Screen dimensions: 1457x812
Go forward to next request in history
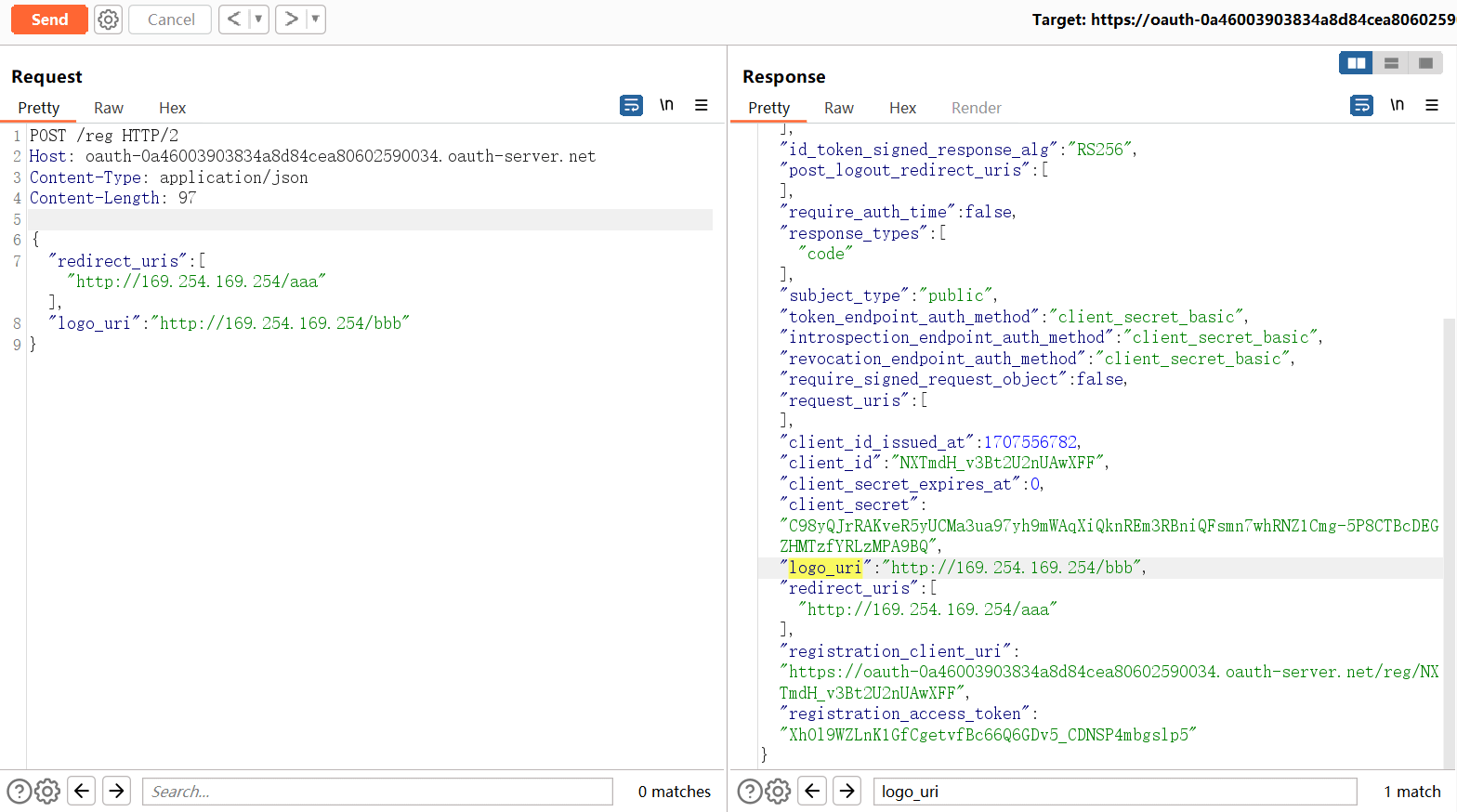coord(291,20)
